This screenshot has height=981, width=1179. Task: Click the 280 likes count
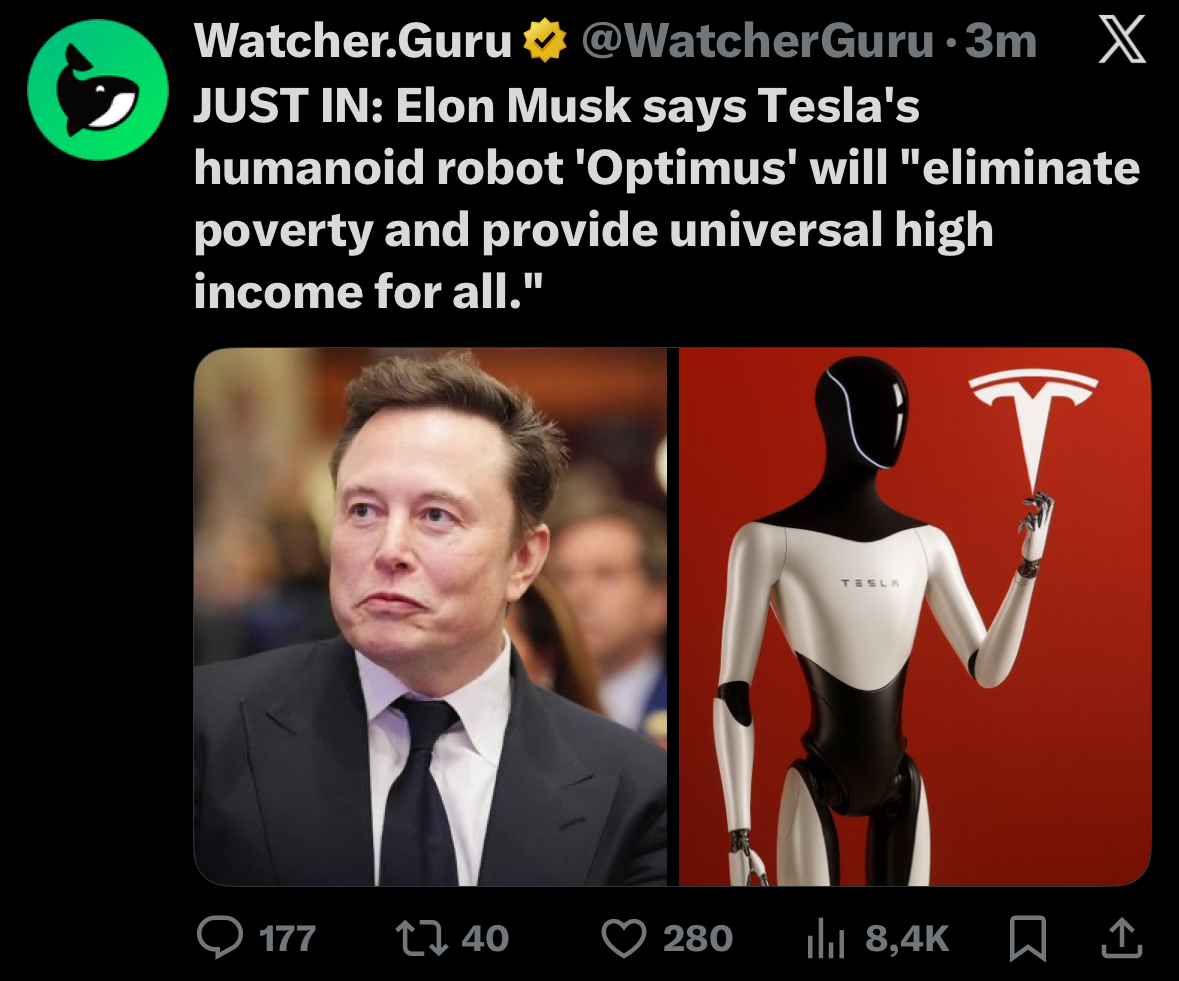click(x=698, y=939)
